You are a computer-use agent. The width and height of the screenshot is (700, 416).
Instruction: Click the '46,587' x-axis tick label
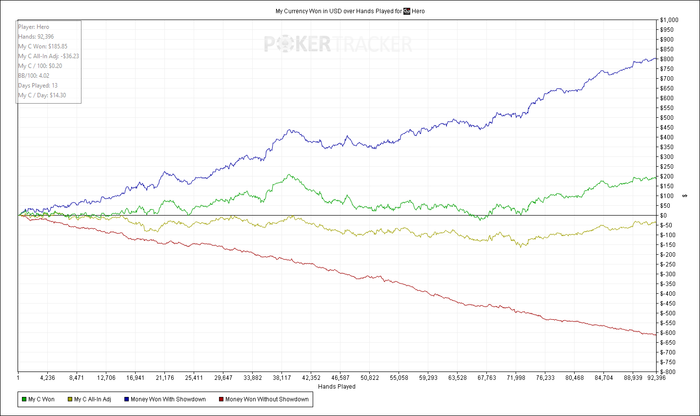pyautogui.click(x=341, y=378)
